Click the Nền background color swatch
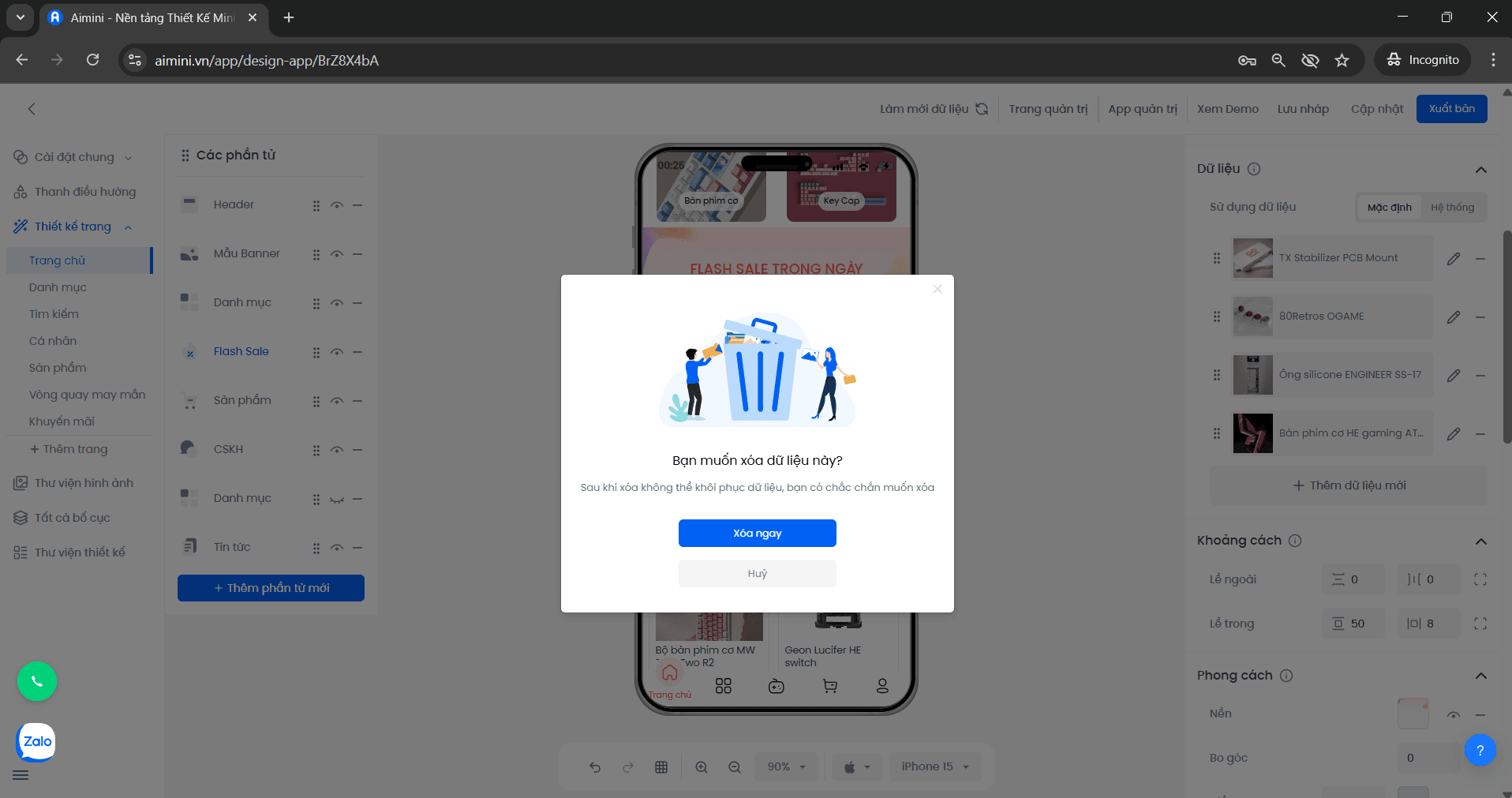 pyautogui.click(x=1413, y=714)
